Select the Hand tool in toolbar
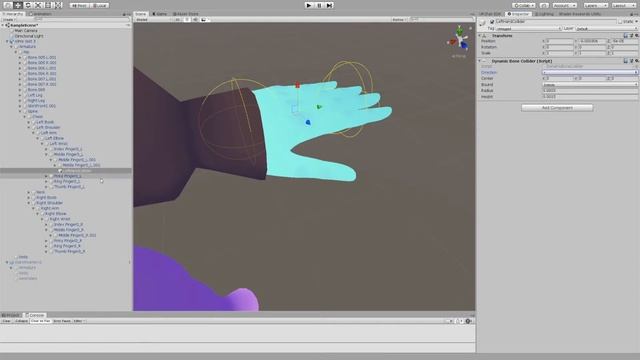Screen dimensions: 640x360 click(8, 5)
